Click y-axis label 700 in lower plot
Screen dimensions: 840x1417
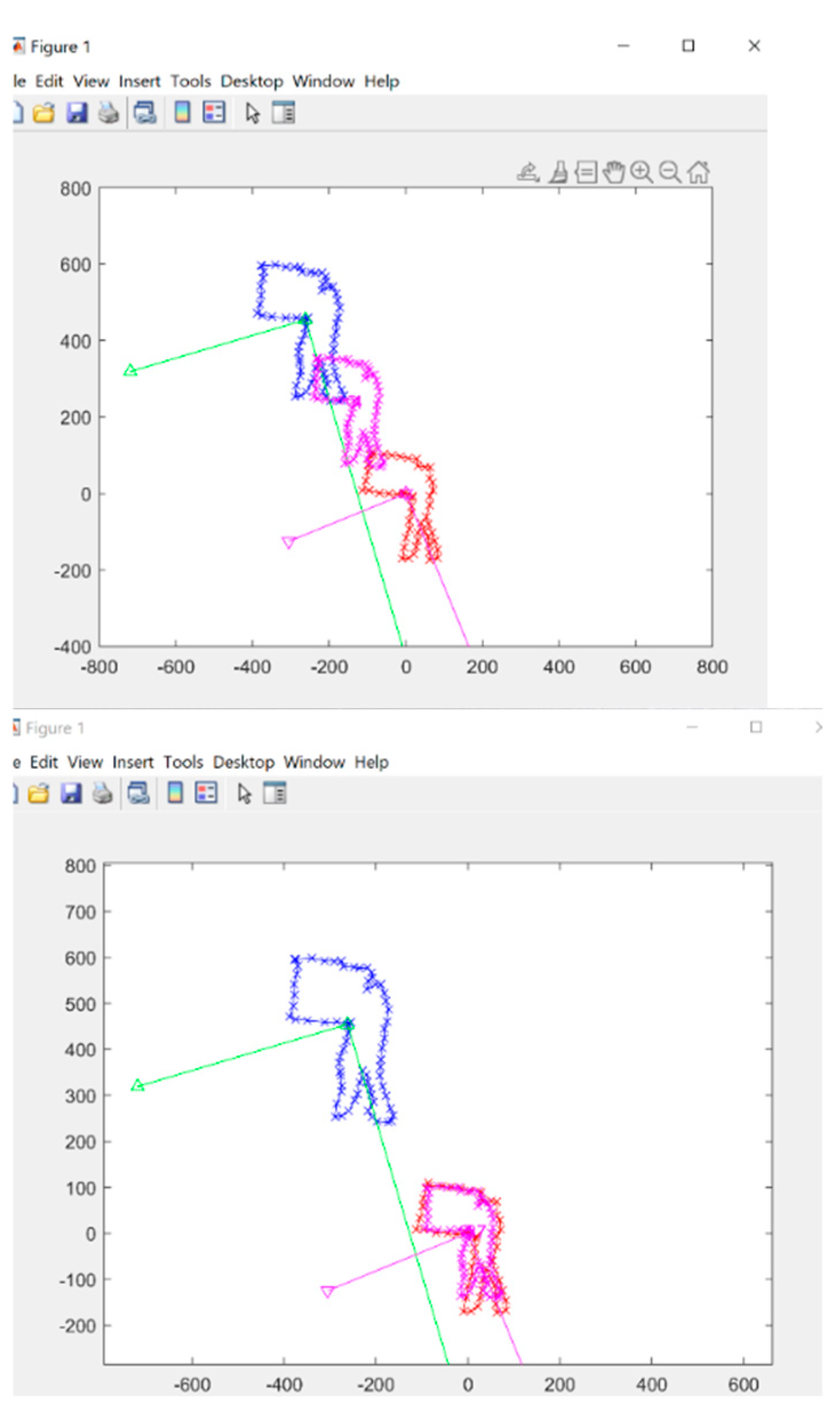click(80, 912)
